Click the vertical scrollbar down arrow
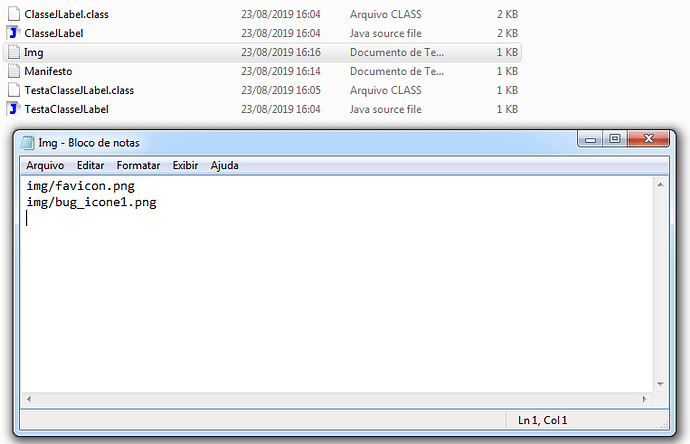 coord(660,384)
